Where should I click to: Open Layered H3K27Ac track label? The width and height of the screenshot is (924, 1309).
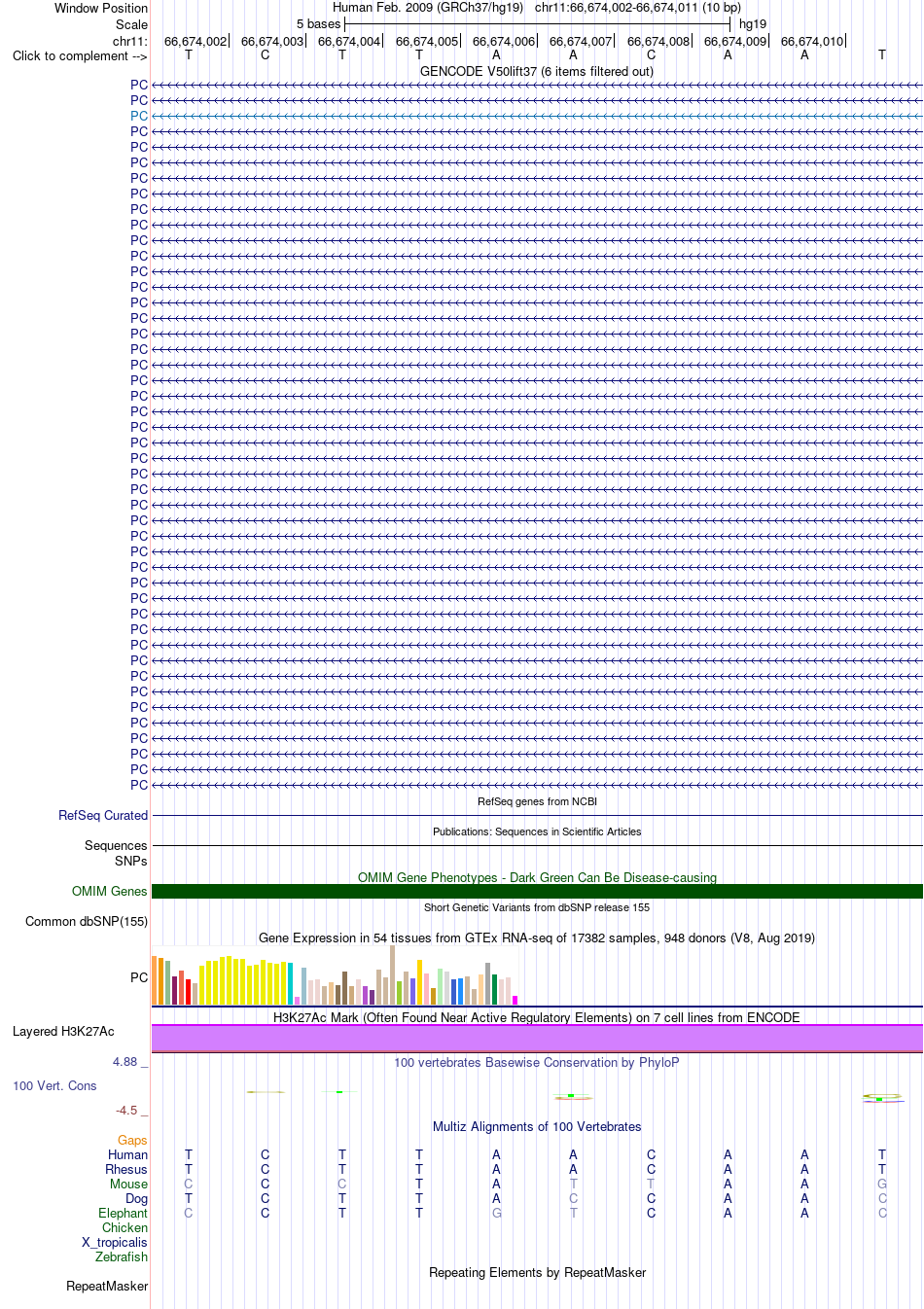pos(63,1031)
